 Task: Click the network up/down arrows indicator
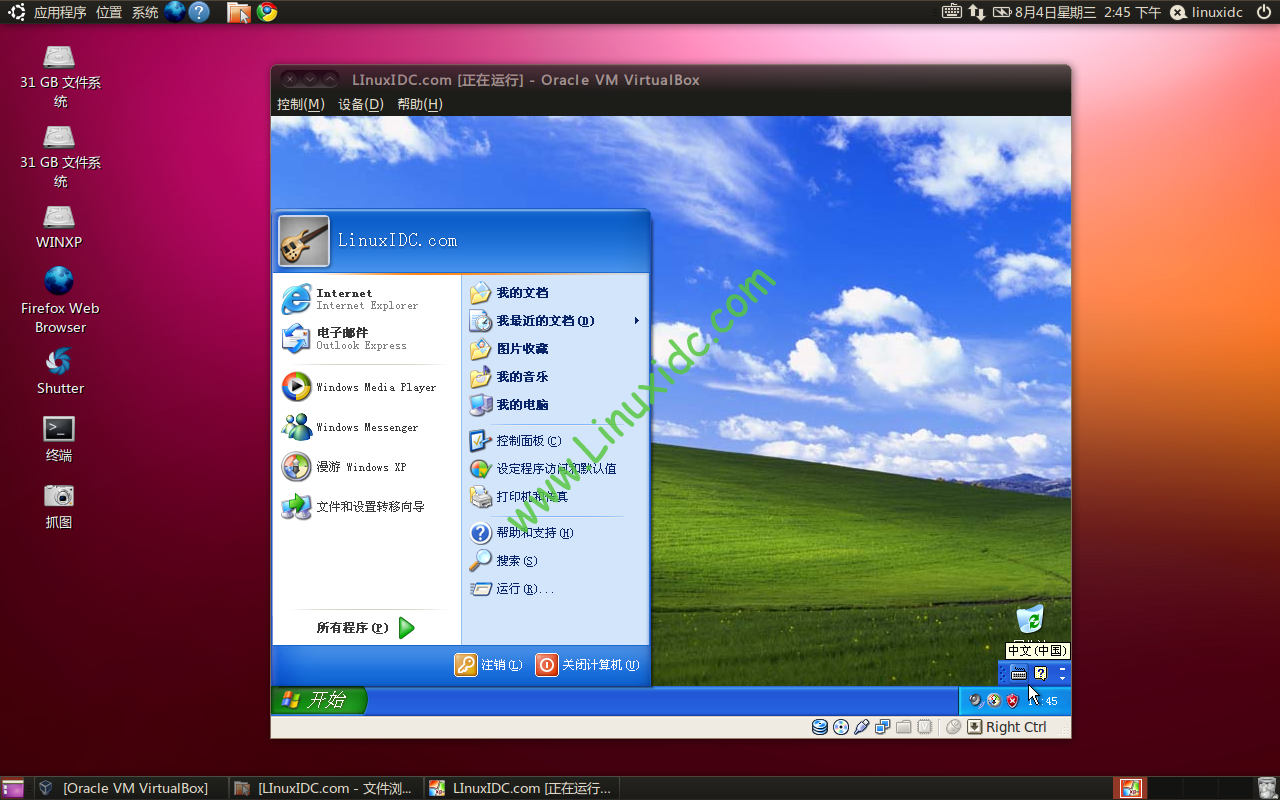coord(977,12)
